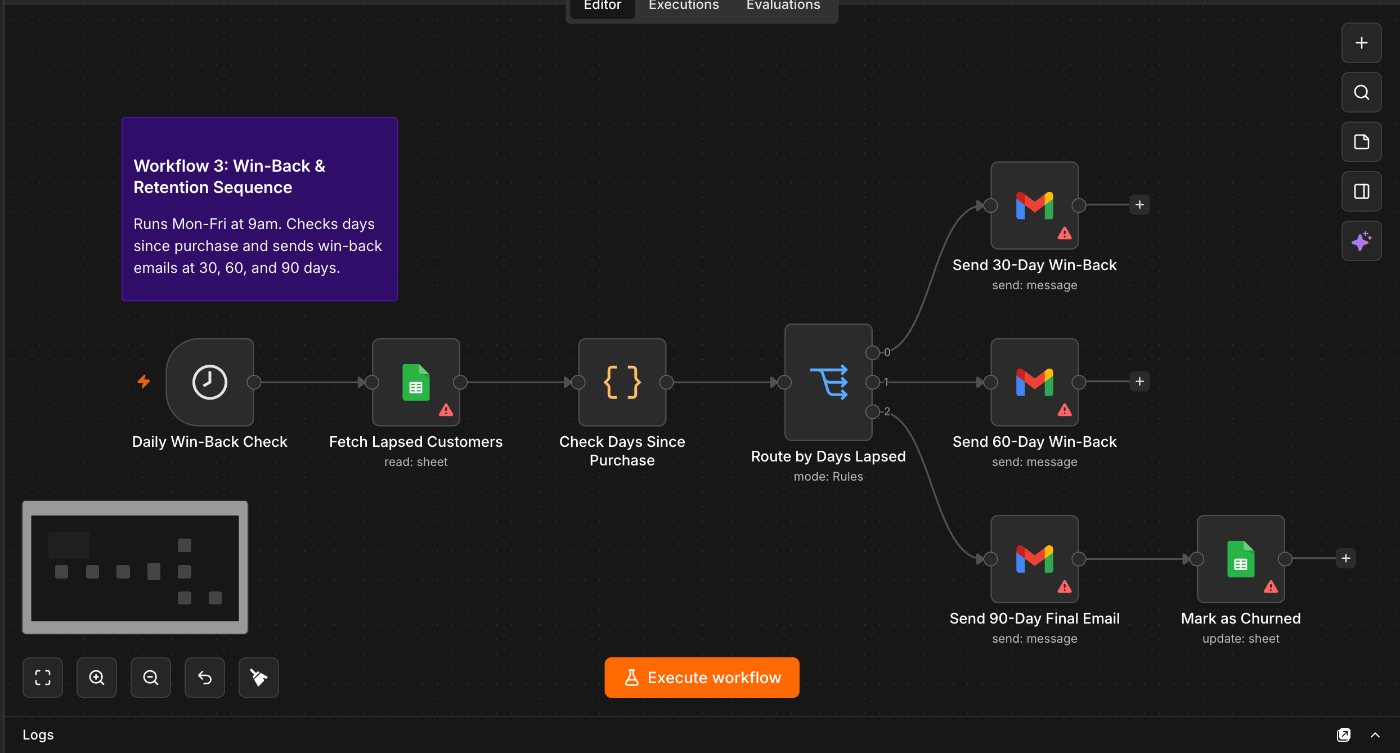This screenshot has width=1400, height=753.
Task: Switch to the Editor tab
Action: (x=602, y=6)
